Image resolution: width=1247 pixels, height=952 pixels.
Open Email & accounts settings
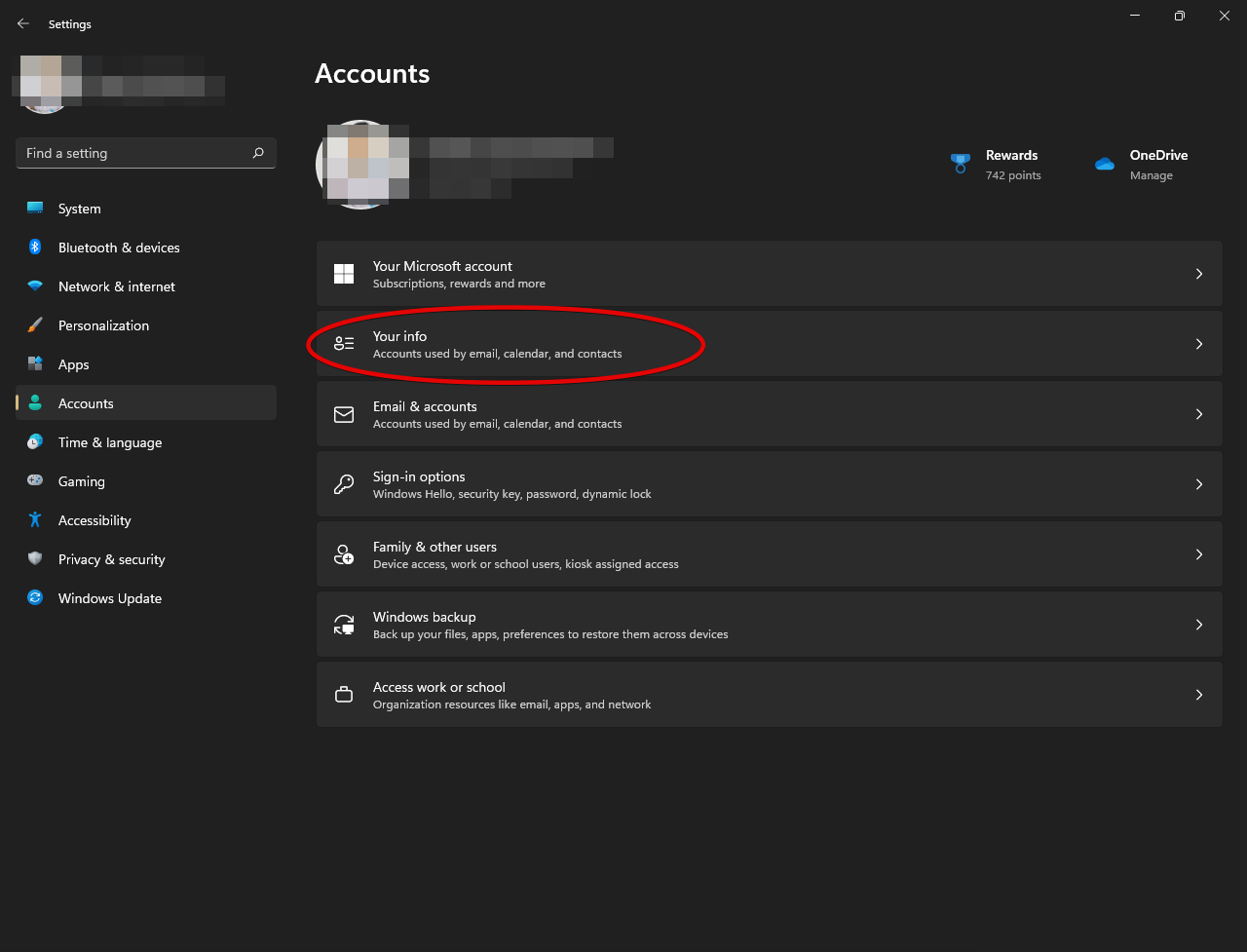pyautogui.click(x=770, y=414)
